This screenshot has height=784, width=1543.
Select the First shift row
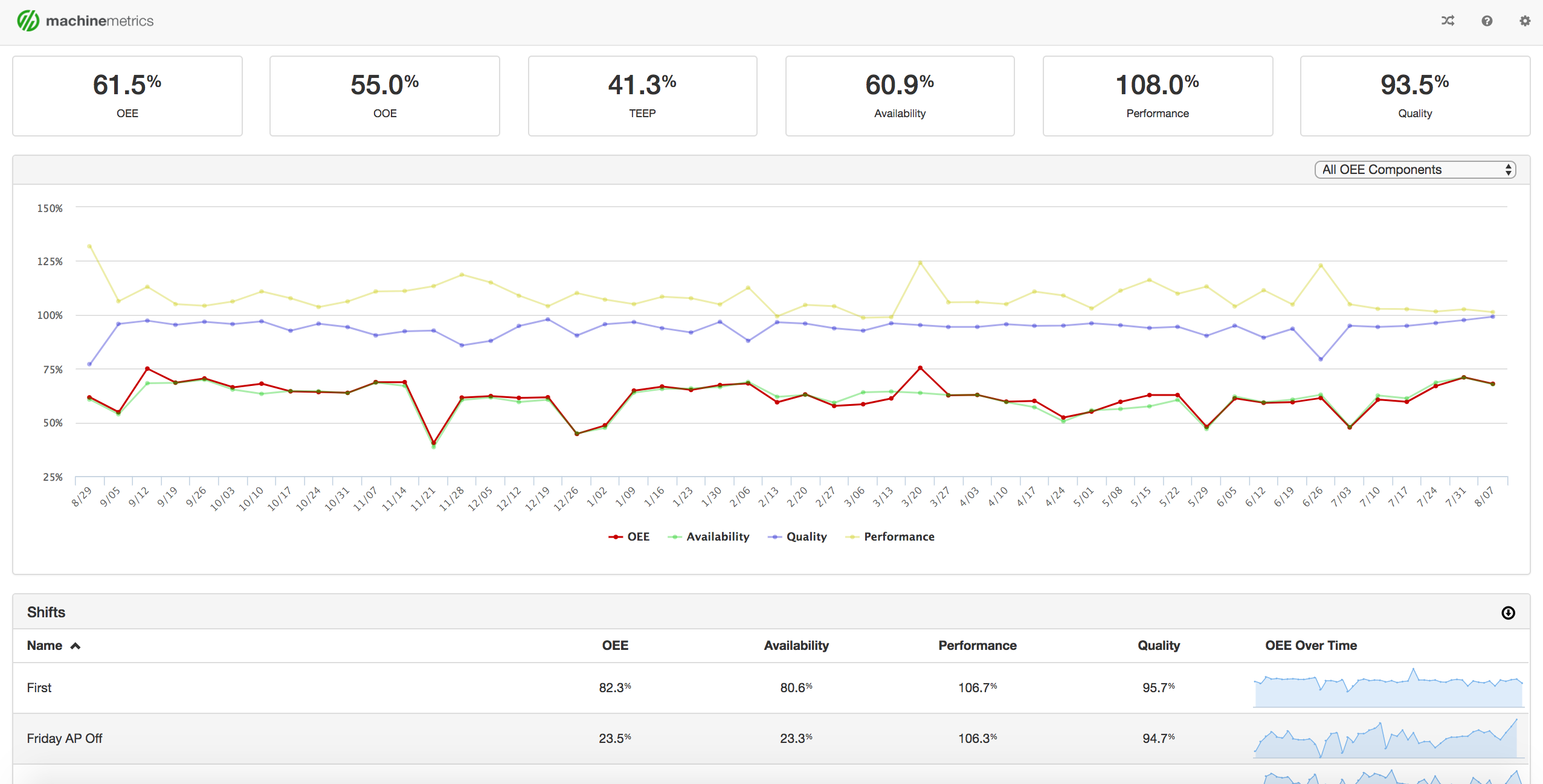point(39,687)
